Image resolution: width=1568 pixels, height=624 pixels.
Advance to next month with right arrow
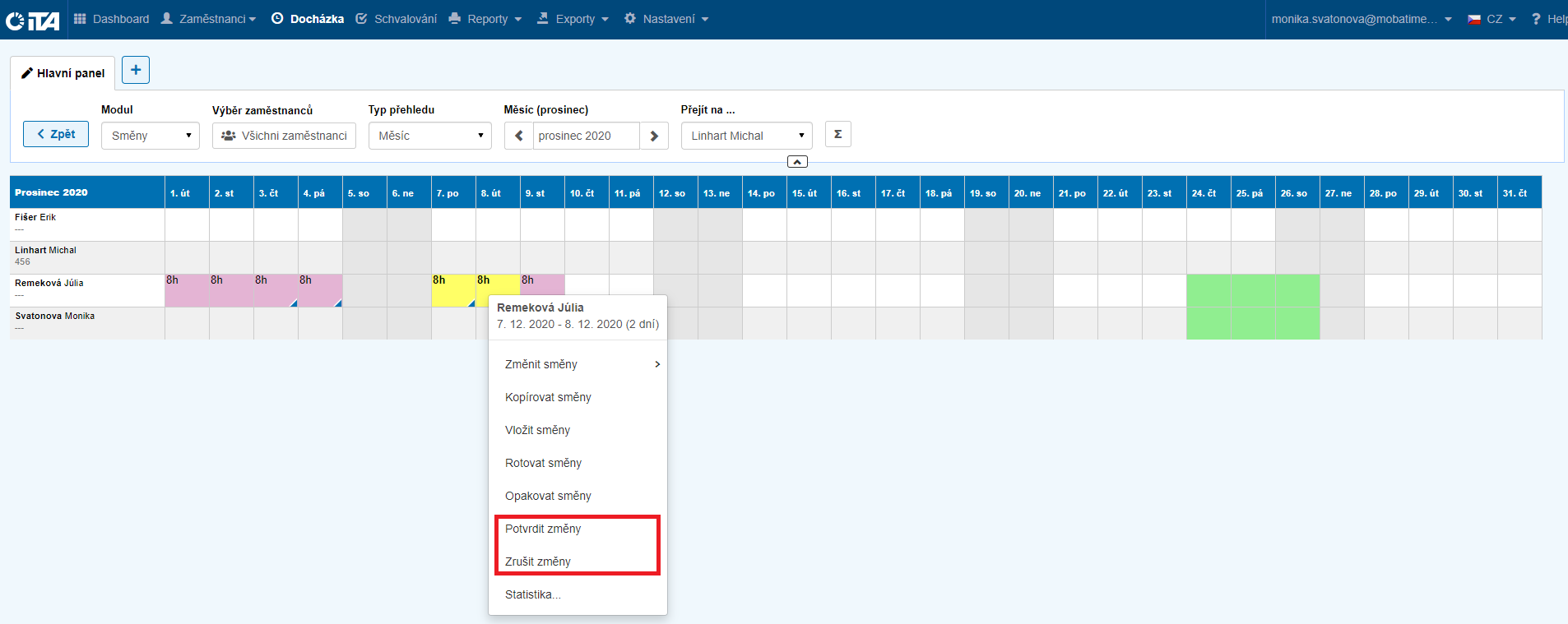pos(654,136)
